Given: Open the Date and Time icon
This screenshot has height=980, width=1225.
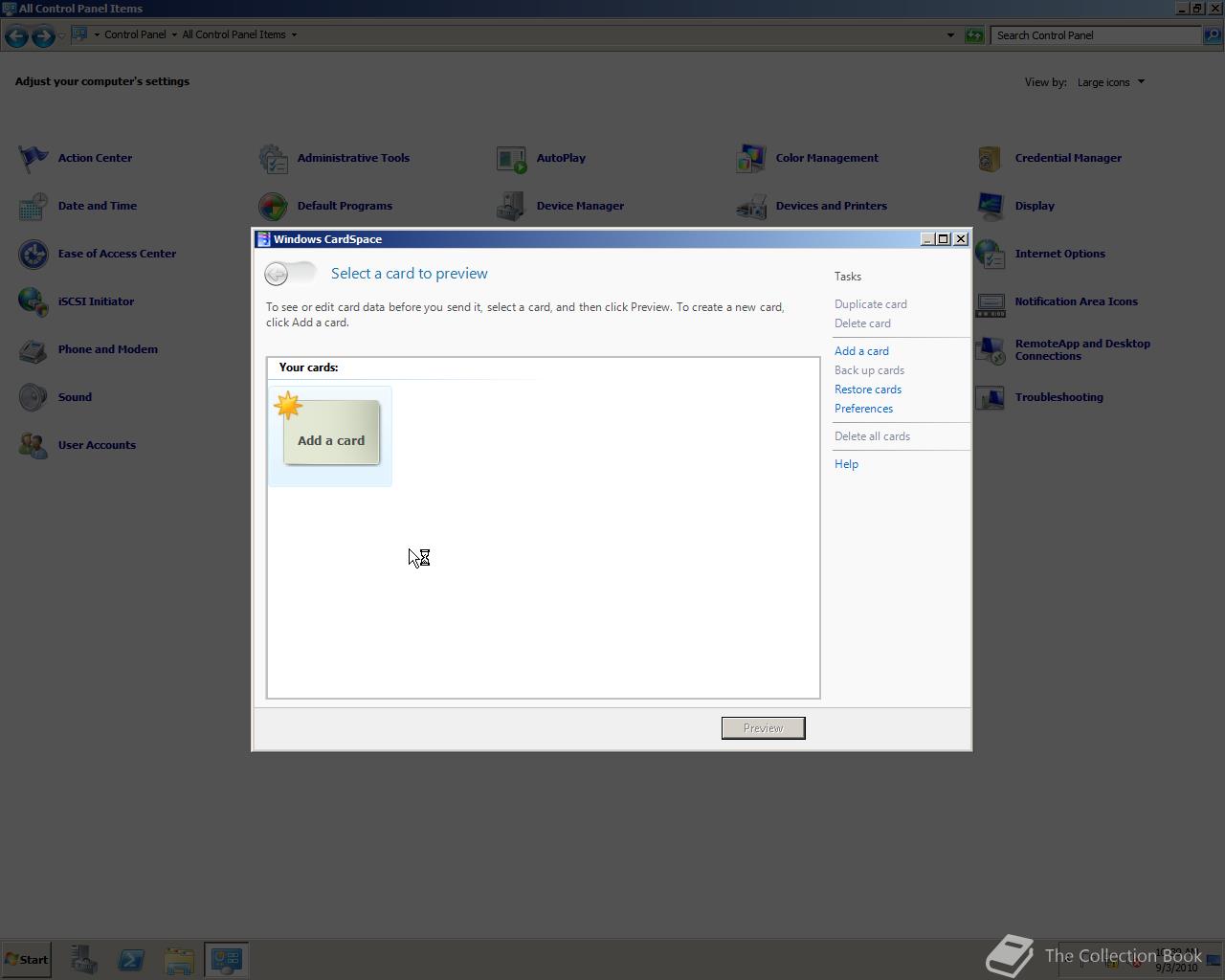Looking at the screenshot, I should tap(33, 206).
